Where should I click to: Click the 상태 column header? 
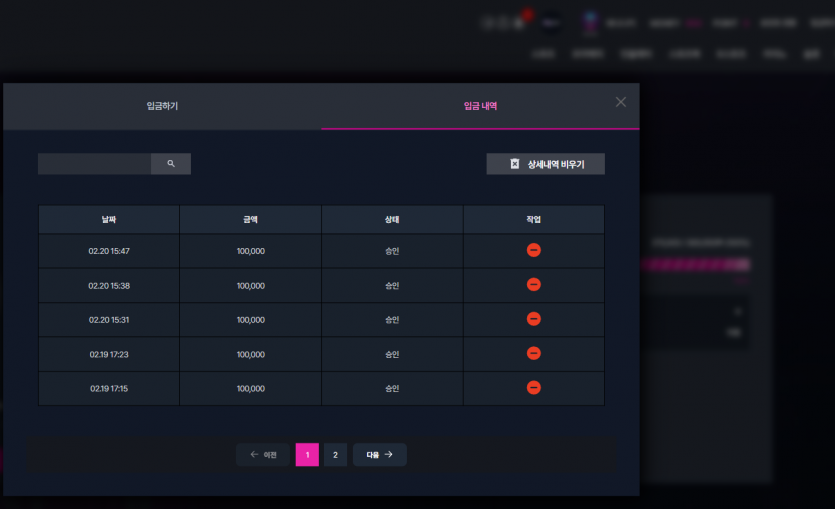point(392,219)
